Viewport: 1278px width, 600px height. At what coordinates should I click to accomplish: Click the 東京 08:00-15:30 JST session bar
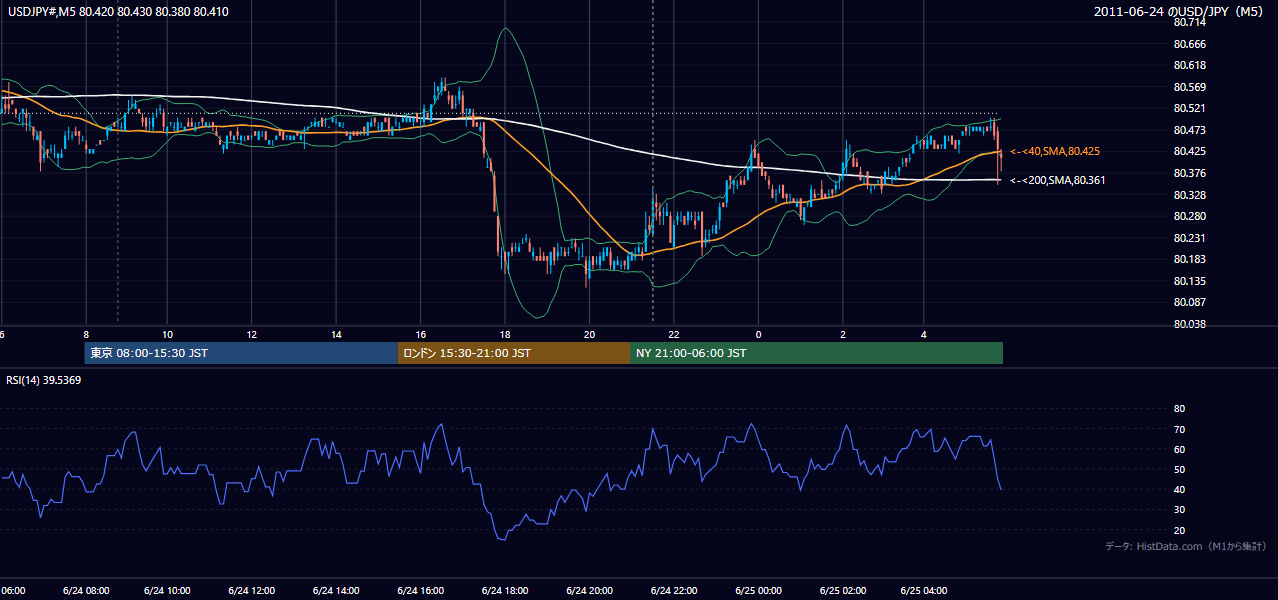click(241, 353)
